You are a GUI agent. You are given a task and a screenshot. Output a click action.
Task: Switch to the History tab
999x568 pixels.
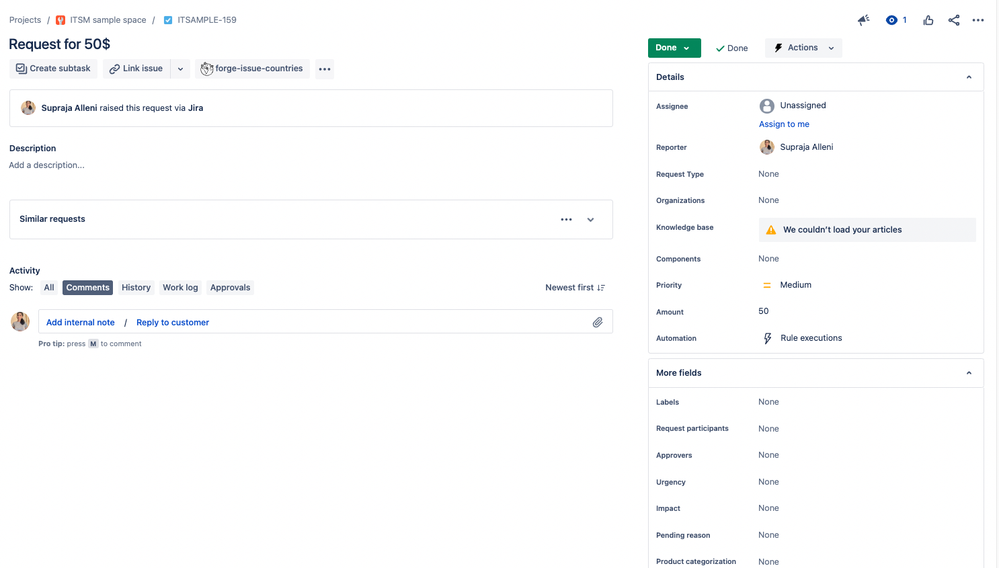click(x=136, y=288)
